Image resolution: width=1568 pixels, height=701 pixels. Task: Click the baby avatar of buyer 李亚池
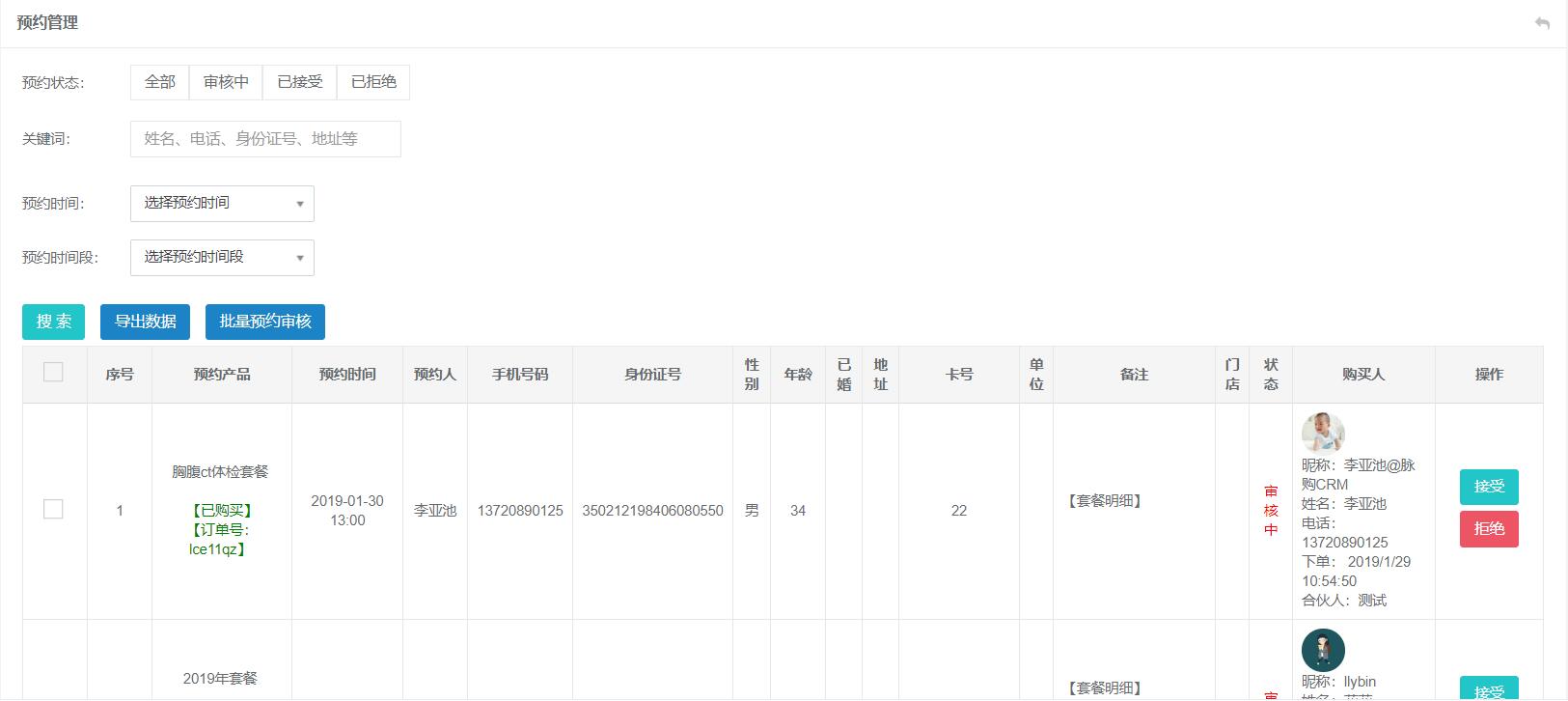[x=1322, y=433]
